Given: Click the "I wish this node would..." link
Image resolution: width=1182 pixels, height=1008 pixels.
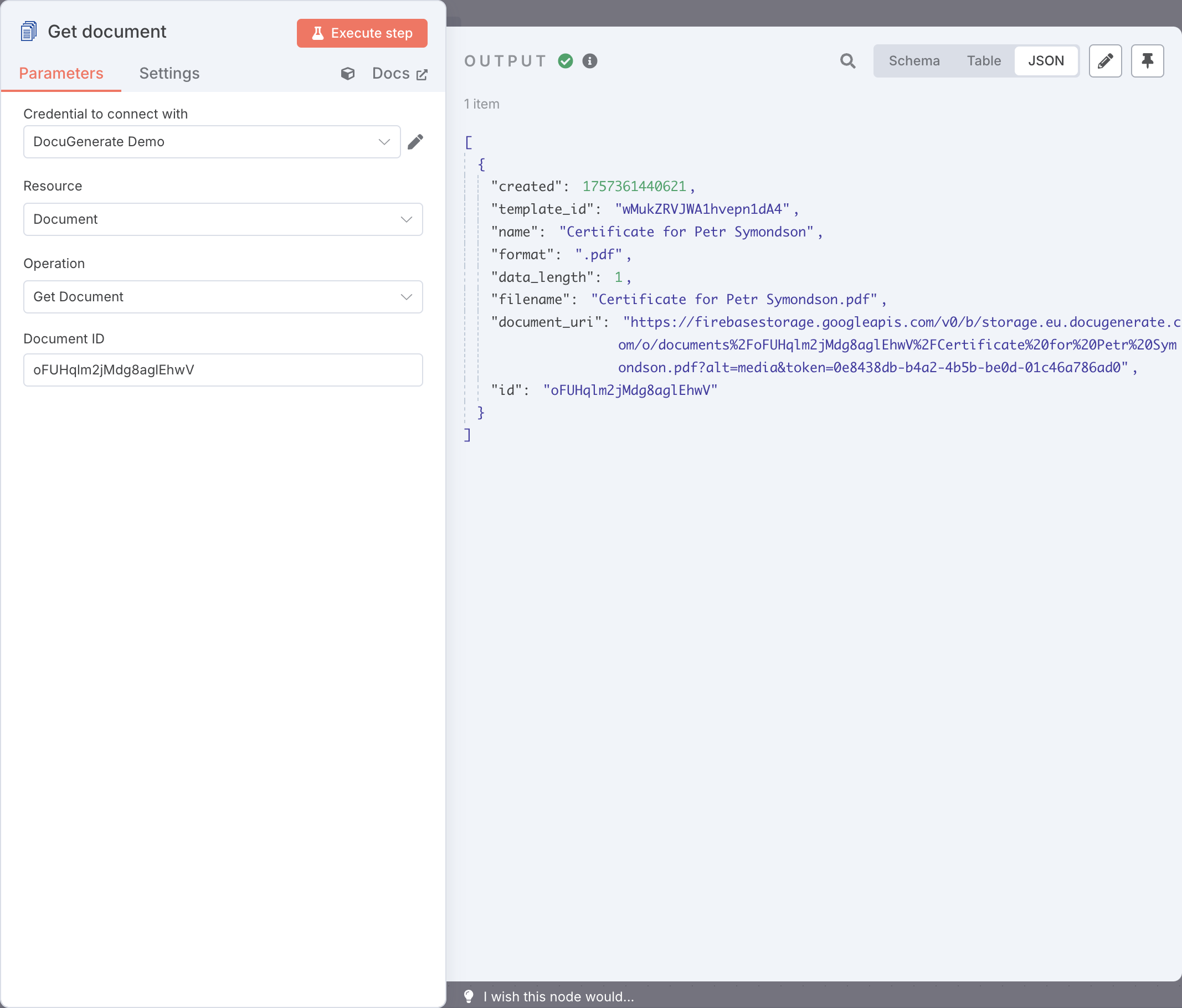Looking at the screenshot, I should (558, 996).
